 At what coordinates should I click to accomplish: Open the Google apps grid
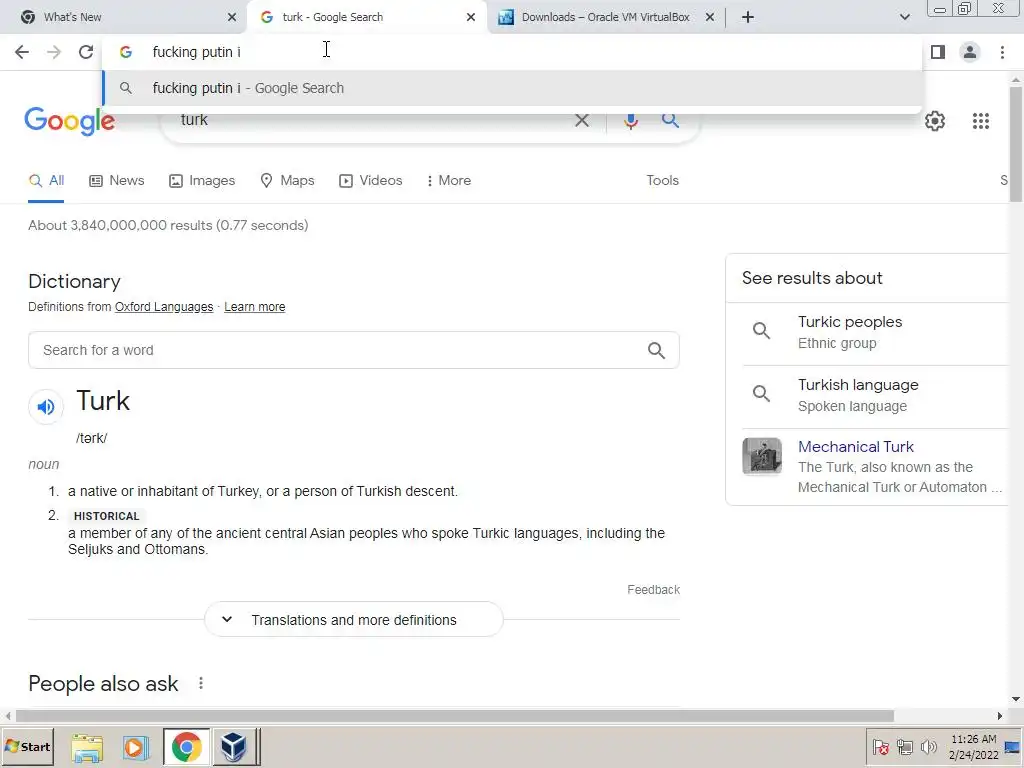point(980,121)
